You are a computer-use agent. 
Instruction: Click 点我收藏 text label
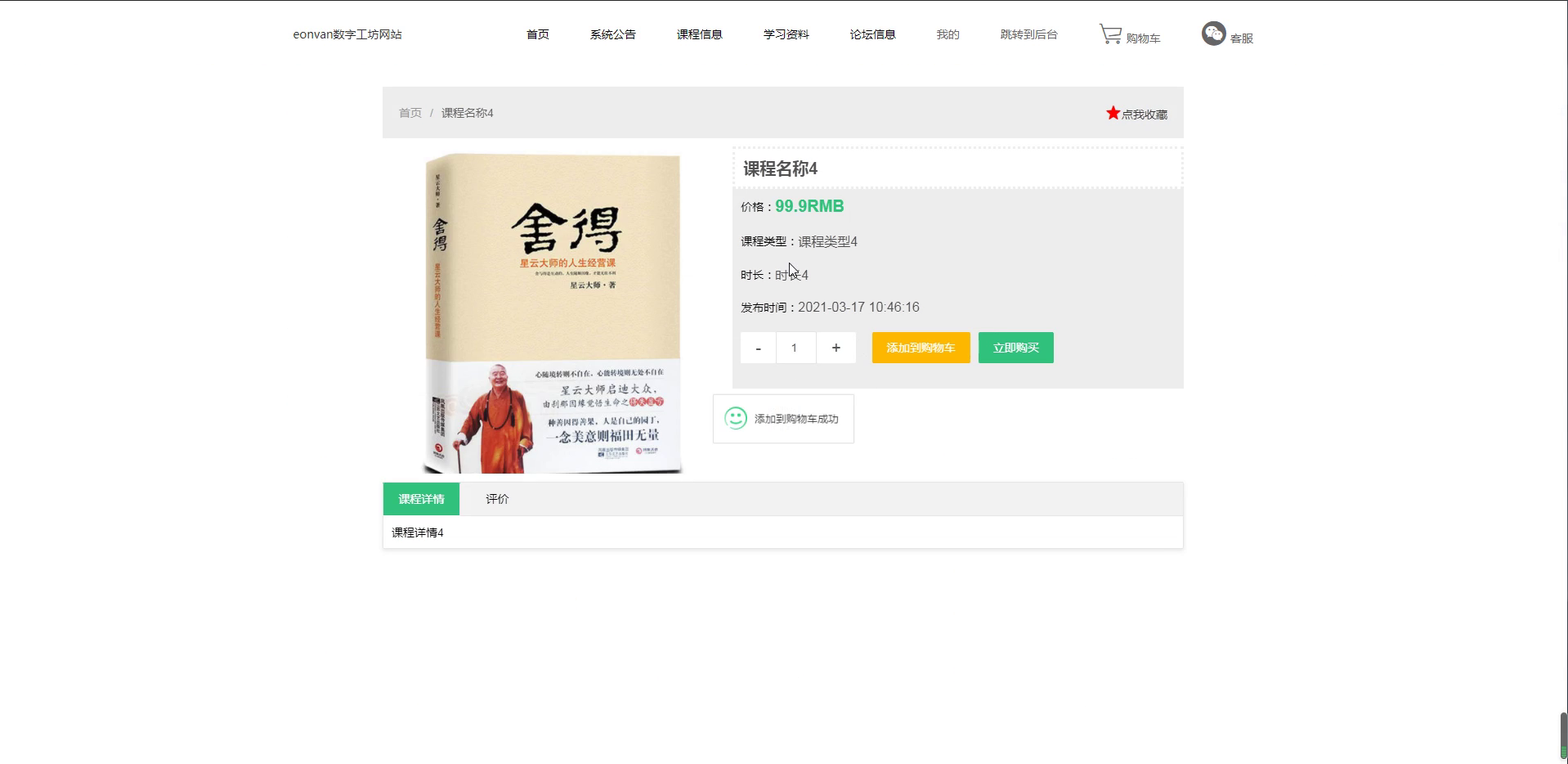point(1144,115)
